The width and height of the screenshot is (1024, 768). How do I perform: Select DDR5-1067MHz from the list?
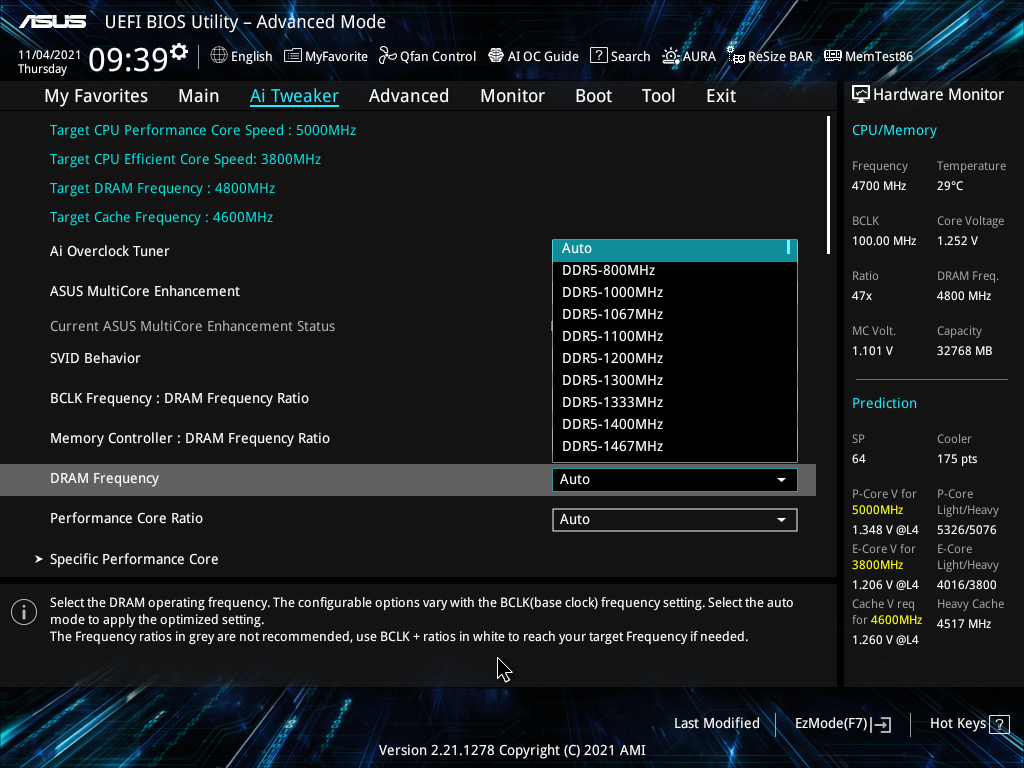(x=675, y=314)
